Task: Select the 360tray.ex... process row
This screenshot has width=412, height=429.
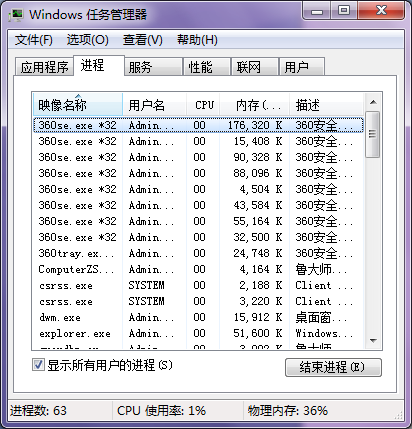Action: [x=198, y=253]
